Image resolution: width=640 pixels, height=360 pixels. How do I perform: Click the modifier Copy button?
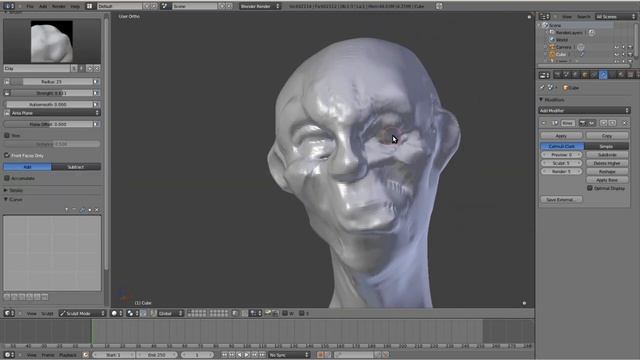(x=607, y=136)
